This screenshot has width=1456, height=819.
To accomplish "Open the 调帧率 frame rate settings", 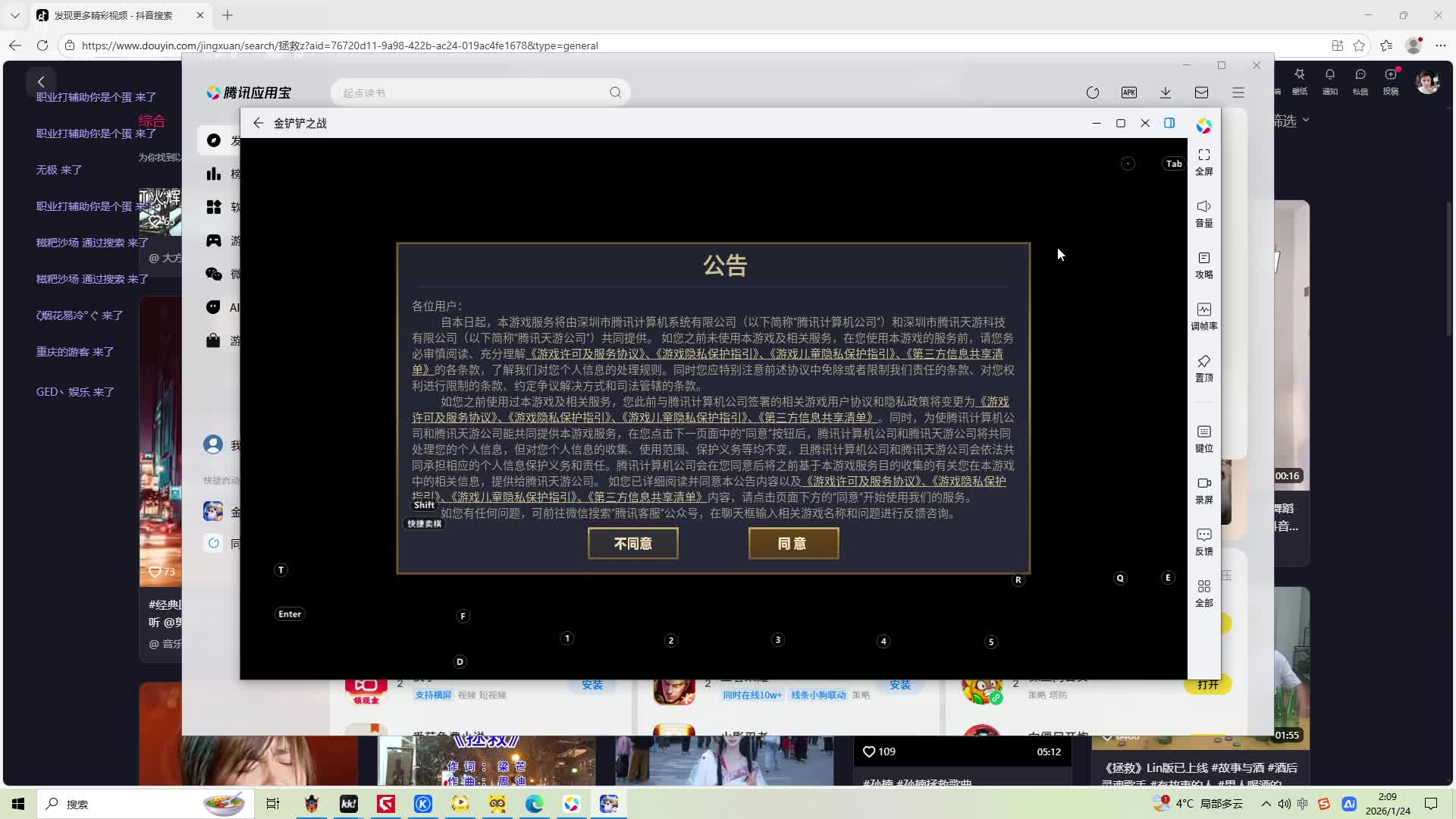I will click(1203, 315).
